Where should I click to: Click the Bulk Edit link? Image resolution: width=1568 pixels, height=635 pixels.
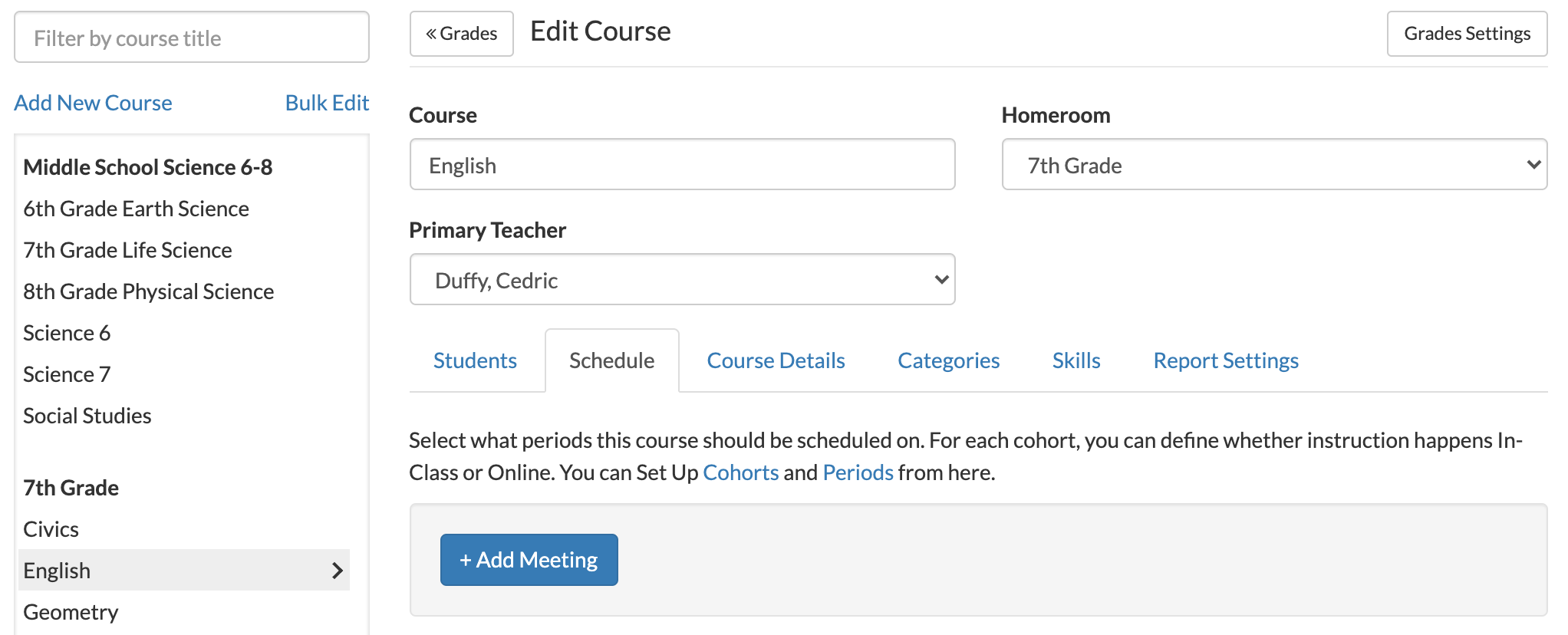tap(327, 103)
